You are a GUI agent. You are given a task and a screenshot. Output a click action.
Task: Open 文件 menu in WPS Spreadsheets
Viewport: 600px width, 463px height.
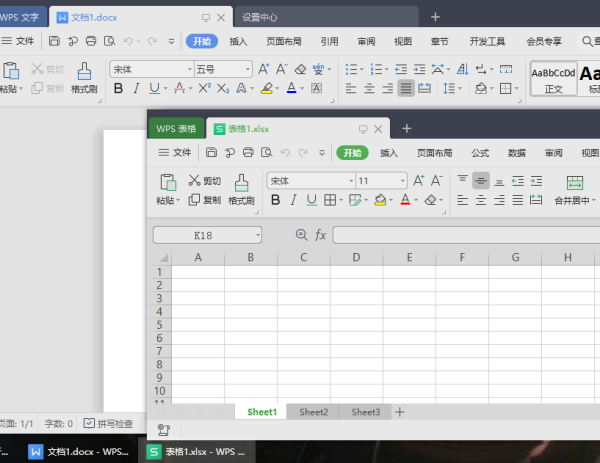pos(174,153)
